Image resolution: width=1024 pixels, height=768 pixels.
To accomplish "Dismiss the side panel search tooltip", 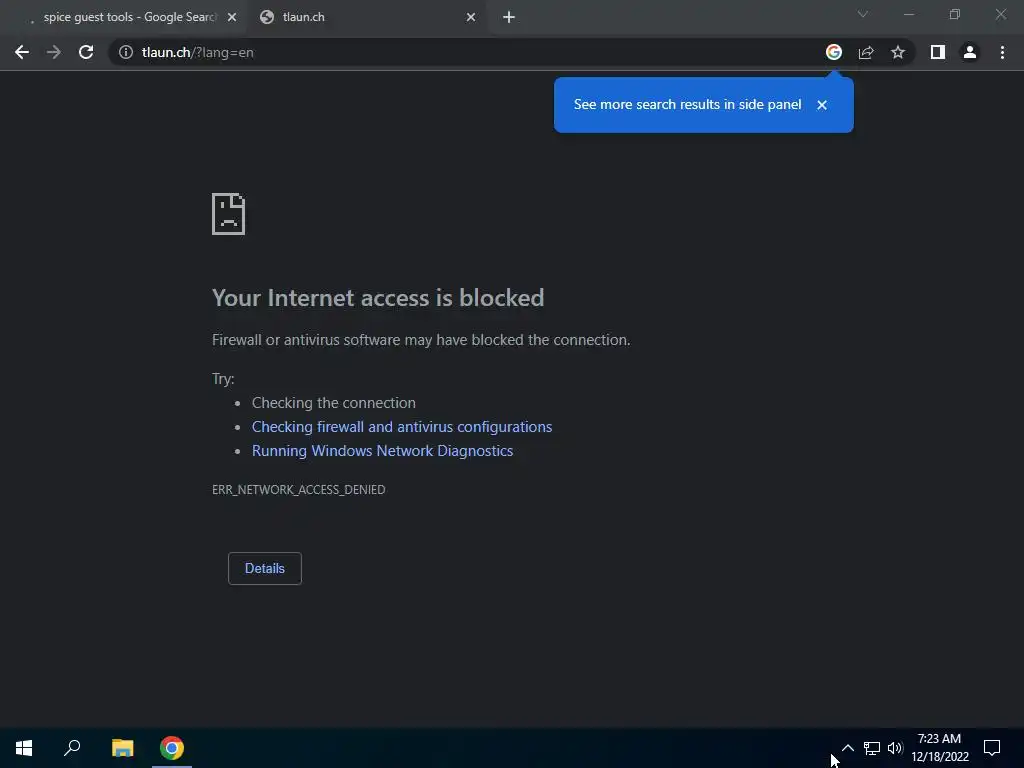I will [x=822, y=105].
